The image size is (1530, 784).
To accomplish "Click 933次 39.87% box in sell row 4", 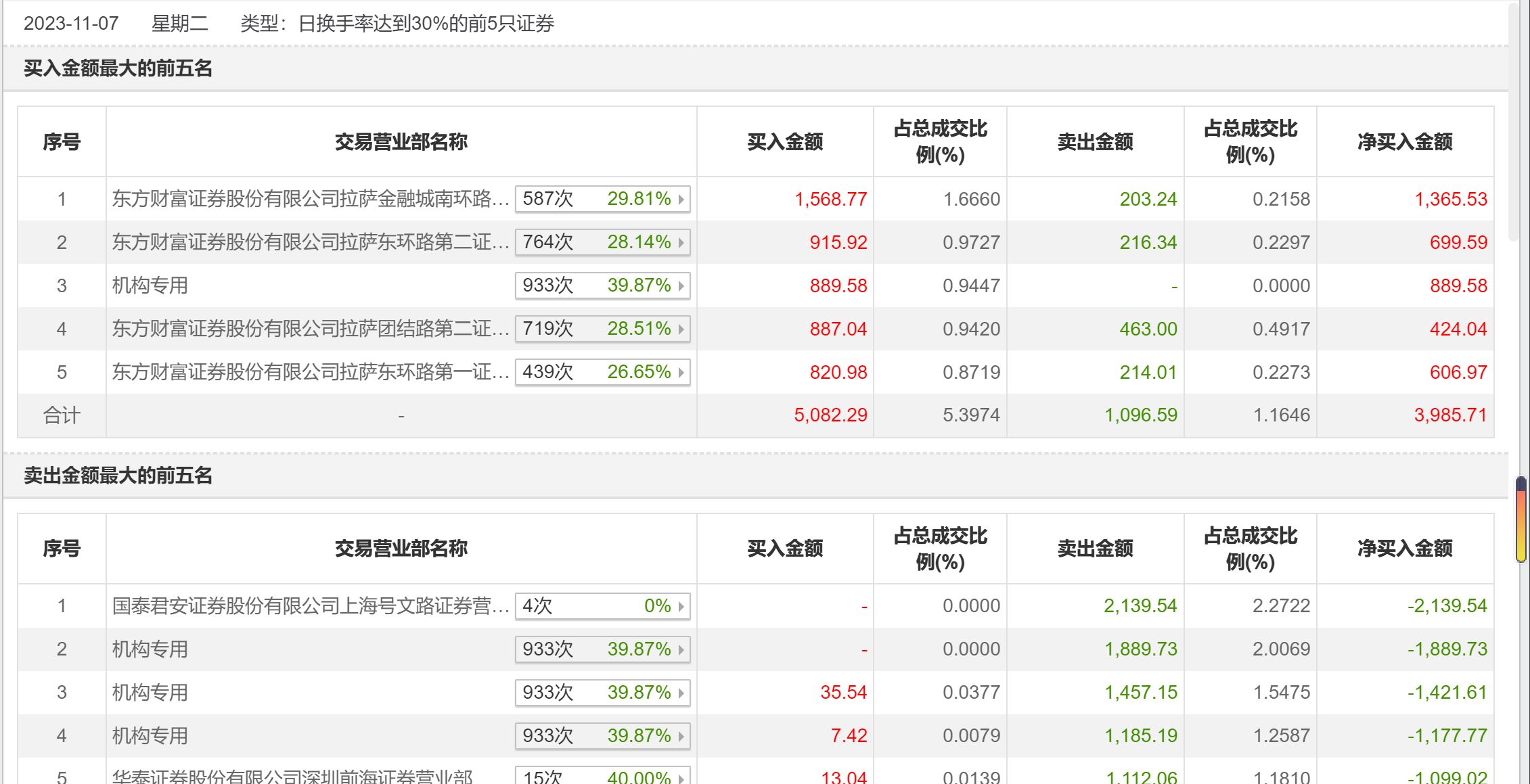I will [602, 736].
